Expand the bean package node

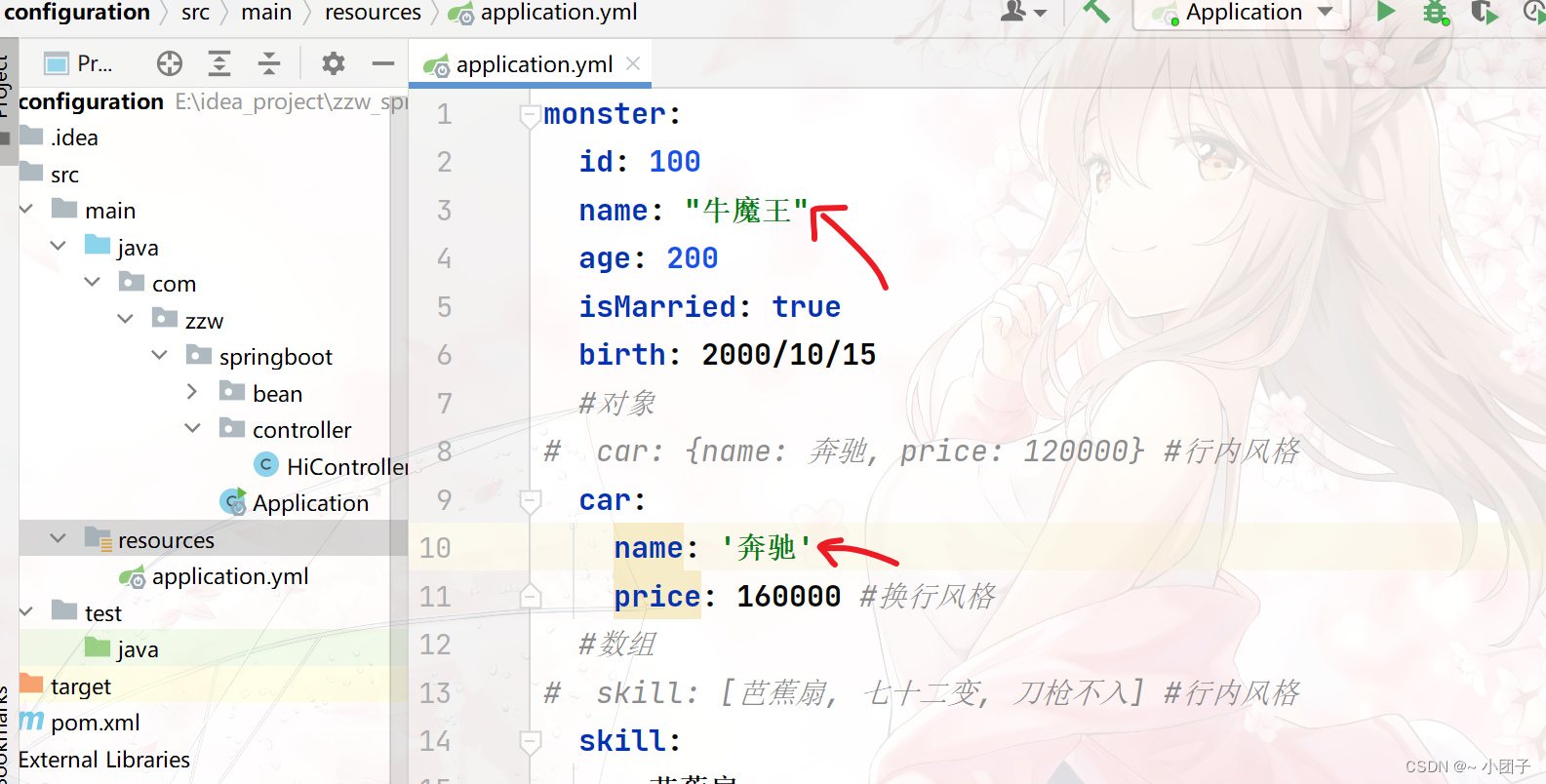pos(192,392)
